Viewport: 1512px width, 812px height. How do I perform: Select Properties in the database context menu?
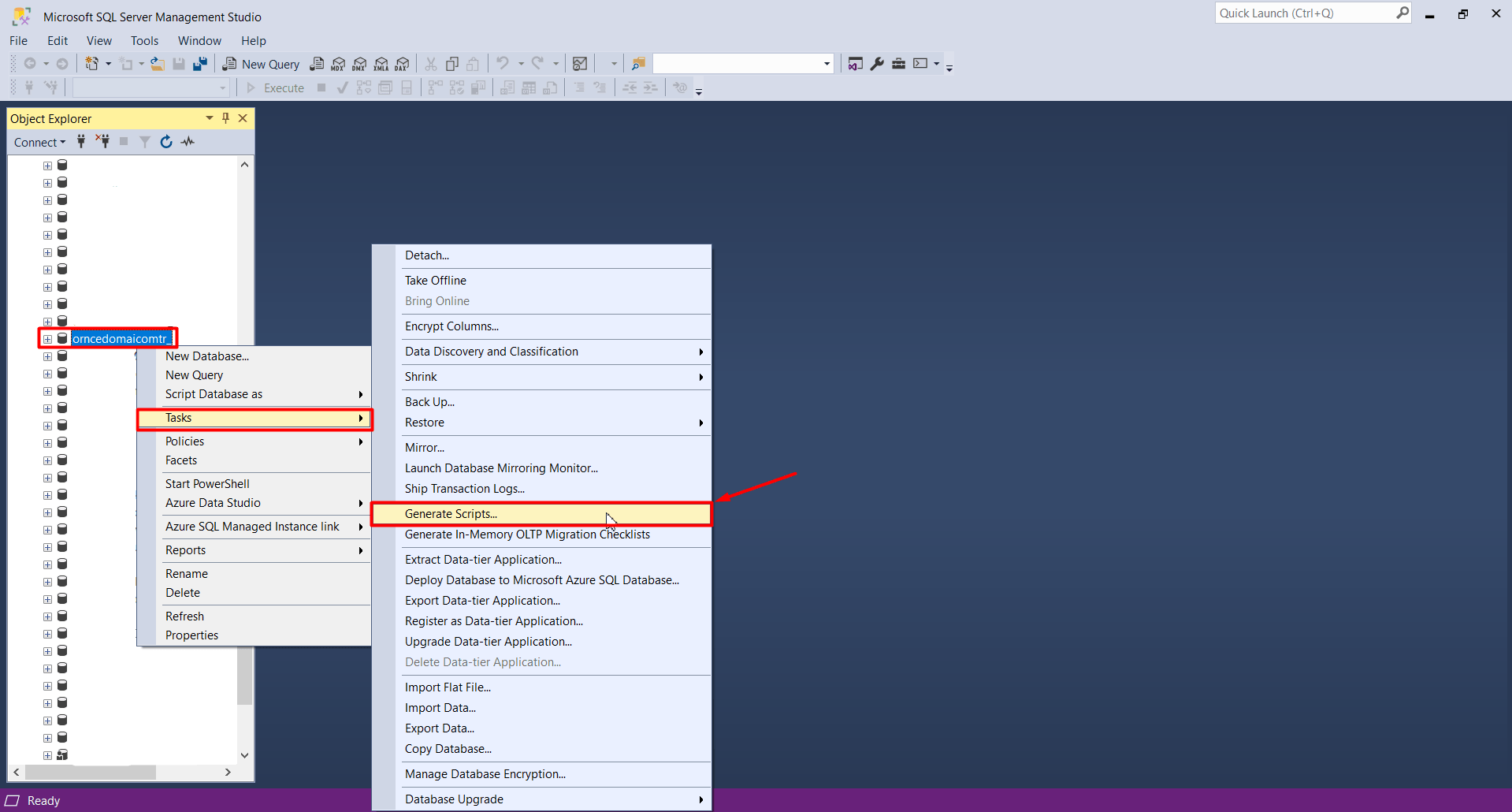(191, 635)
